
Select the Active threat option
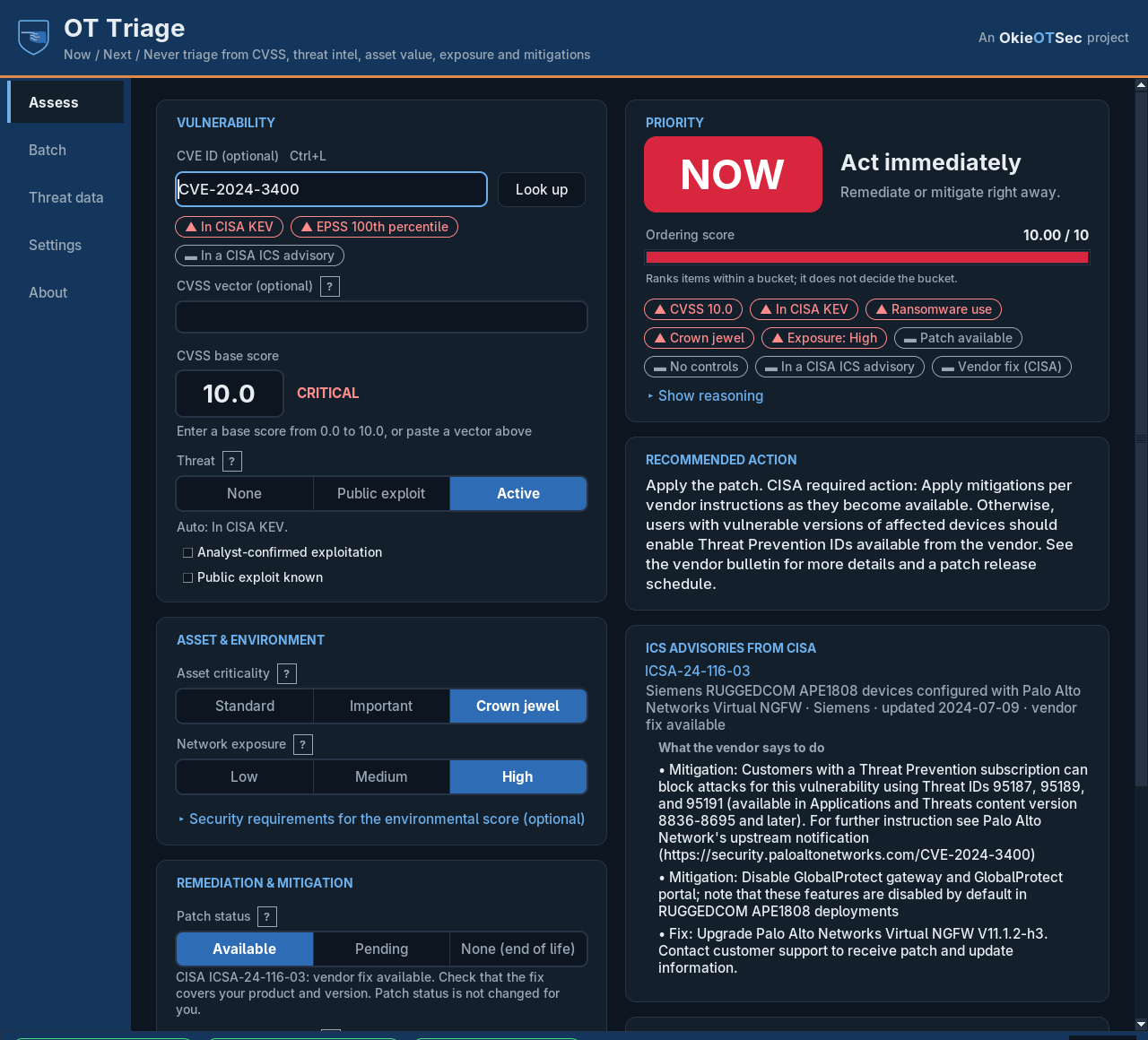click(518, 494)
